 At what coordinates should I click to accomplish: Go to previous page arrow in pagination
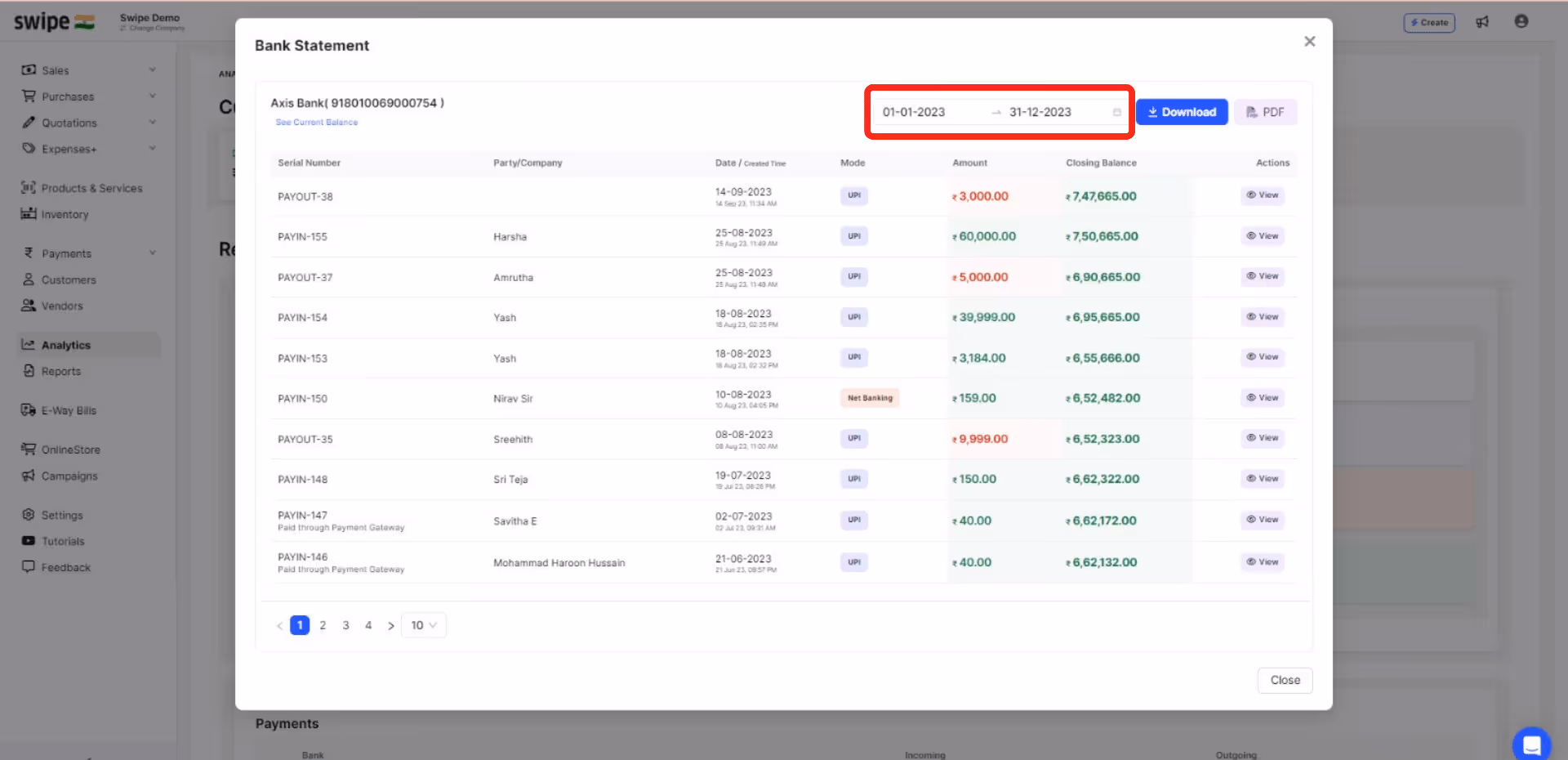pyautogui.click(x=279, y=626)
